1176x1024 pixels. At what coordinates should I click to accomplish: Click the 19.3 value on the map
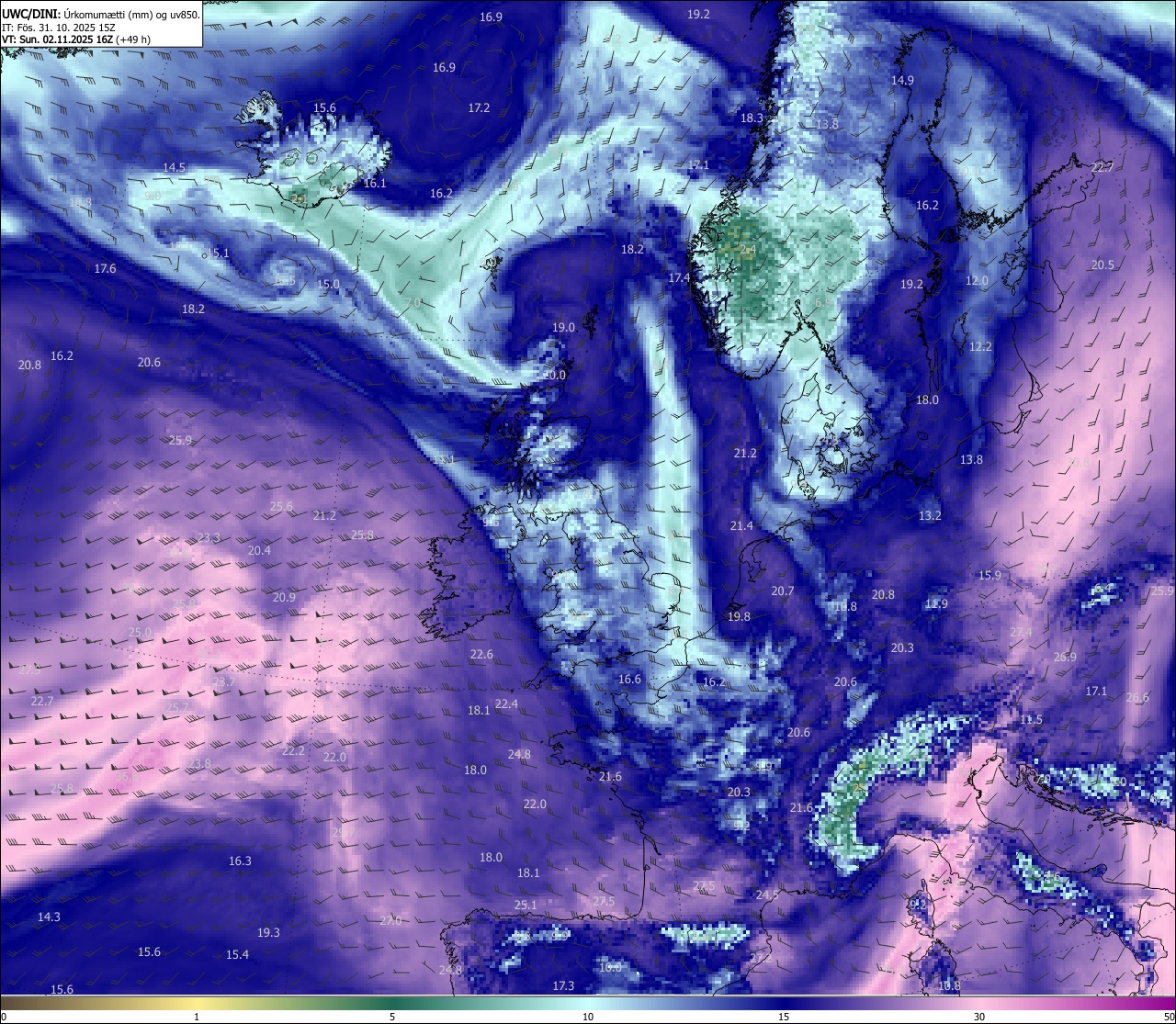tap(268, 932)
